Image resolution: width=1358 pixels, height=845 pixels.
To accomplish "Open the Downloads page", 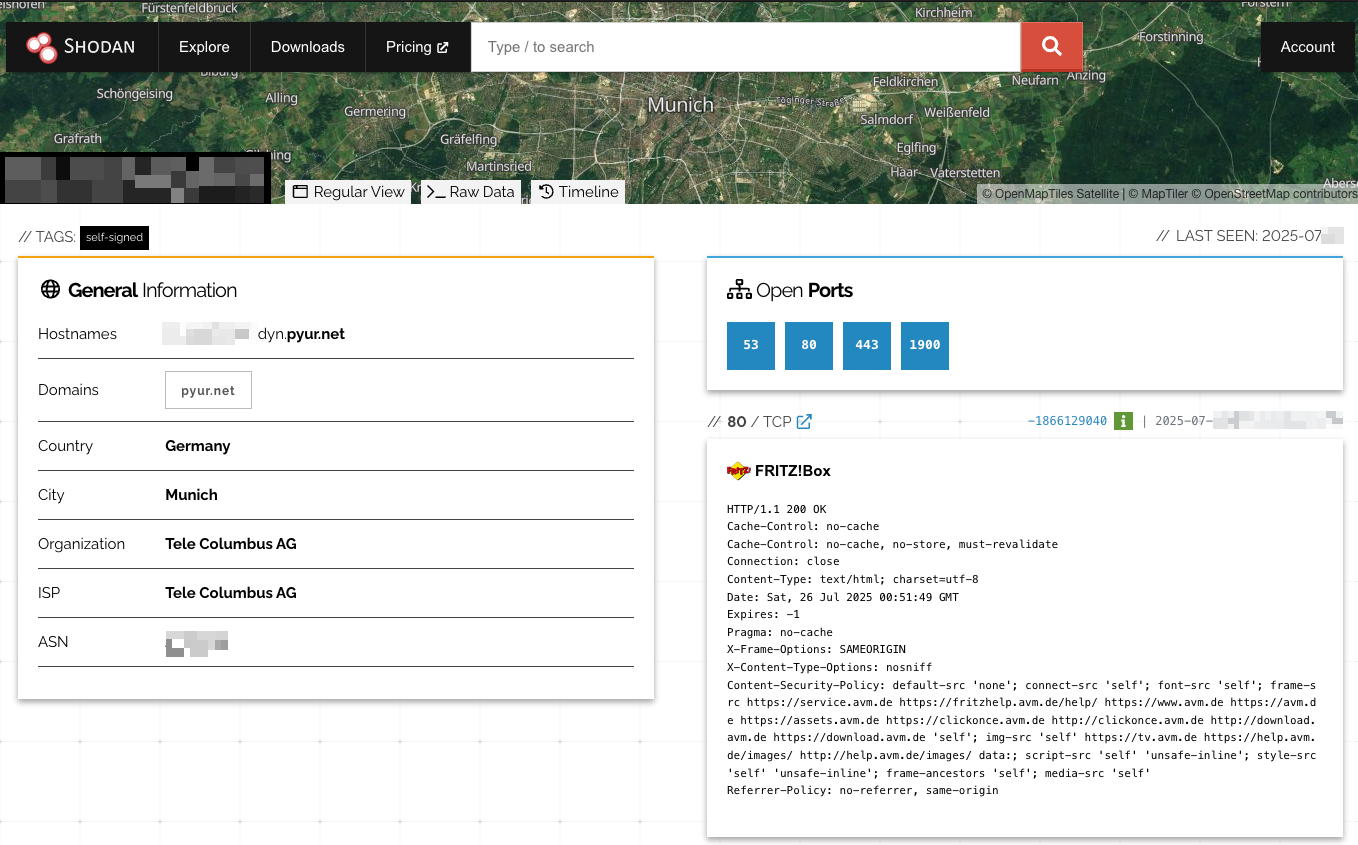I will (x=308, y=47).
